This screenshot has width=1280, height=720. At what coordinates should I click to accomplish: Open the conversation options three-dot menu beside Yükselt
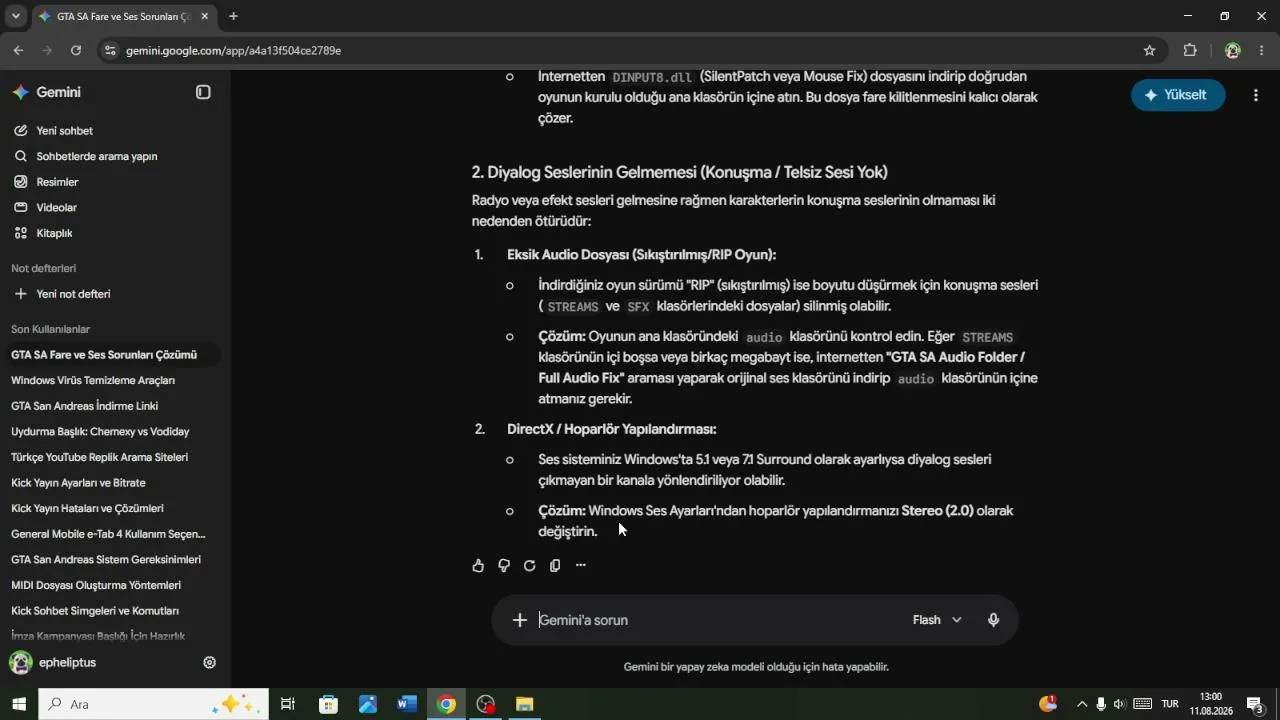click(1256, 95)
